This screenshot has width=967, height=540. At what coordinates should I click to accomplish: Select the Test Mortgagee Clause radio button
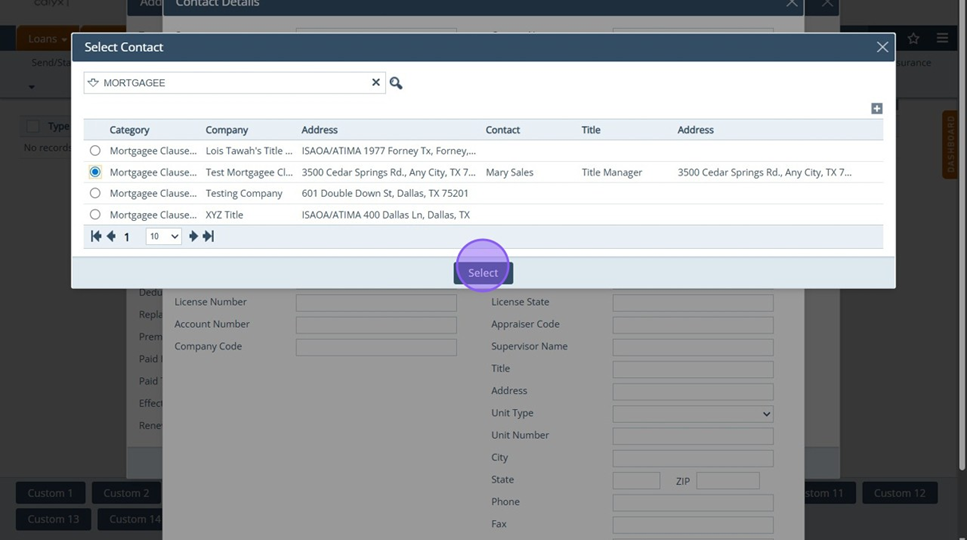coord(95,172)
